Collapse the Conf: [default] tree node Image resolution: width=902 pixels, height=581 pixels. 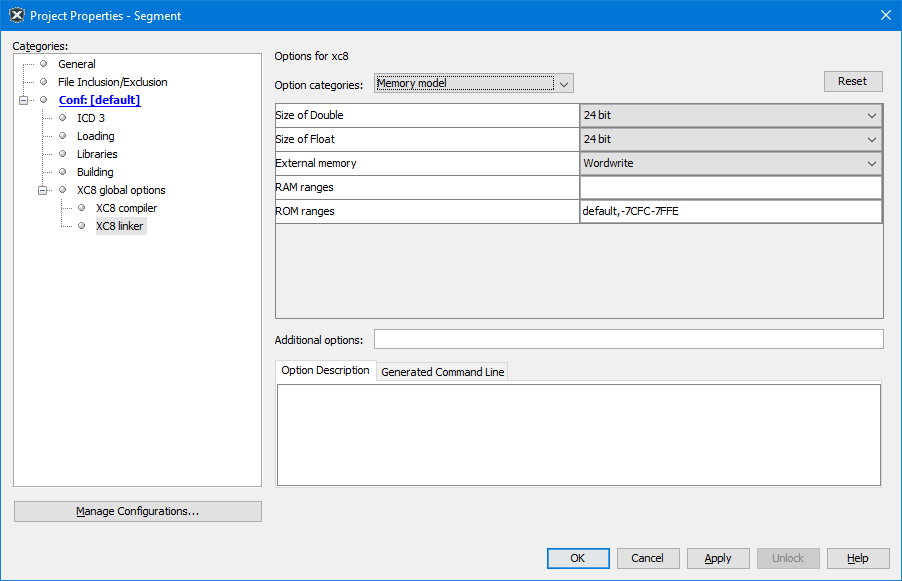[x=24, y=100]
